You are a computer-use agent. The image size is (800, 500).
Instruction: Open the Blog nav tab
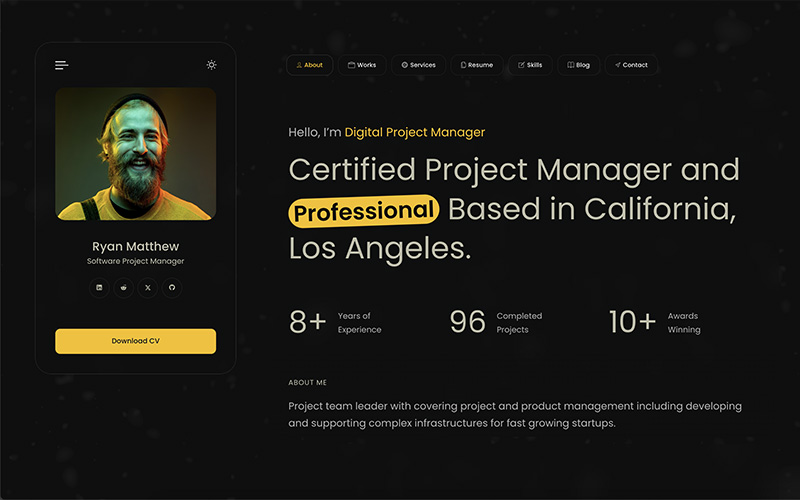click(x=578, y=65)
